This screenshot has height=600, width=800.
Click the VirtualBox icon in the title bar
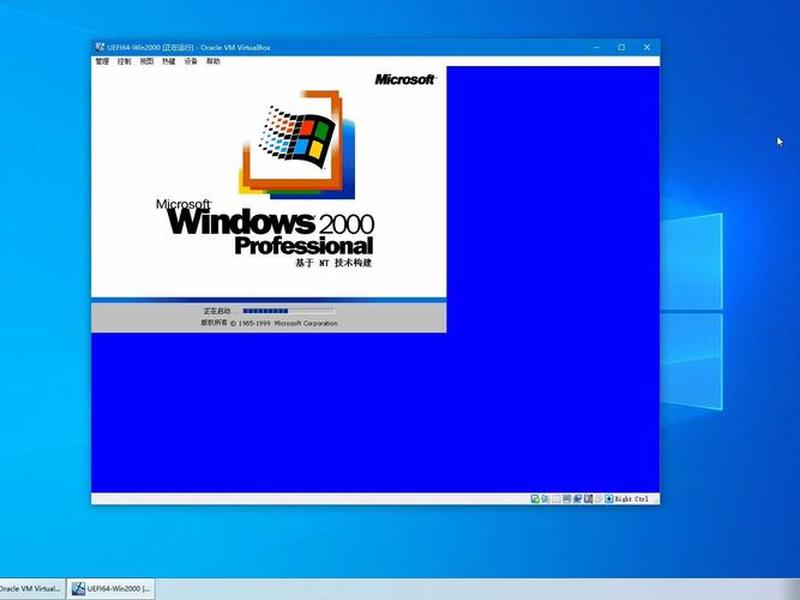click(100, 47)
